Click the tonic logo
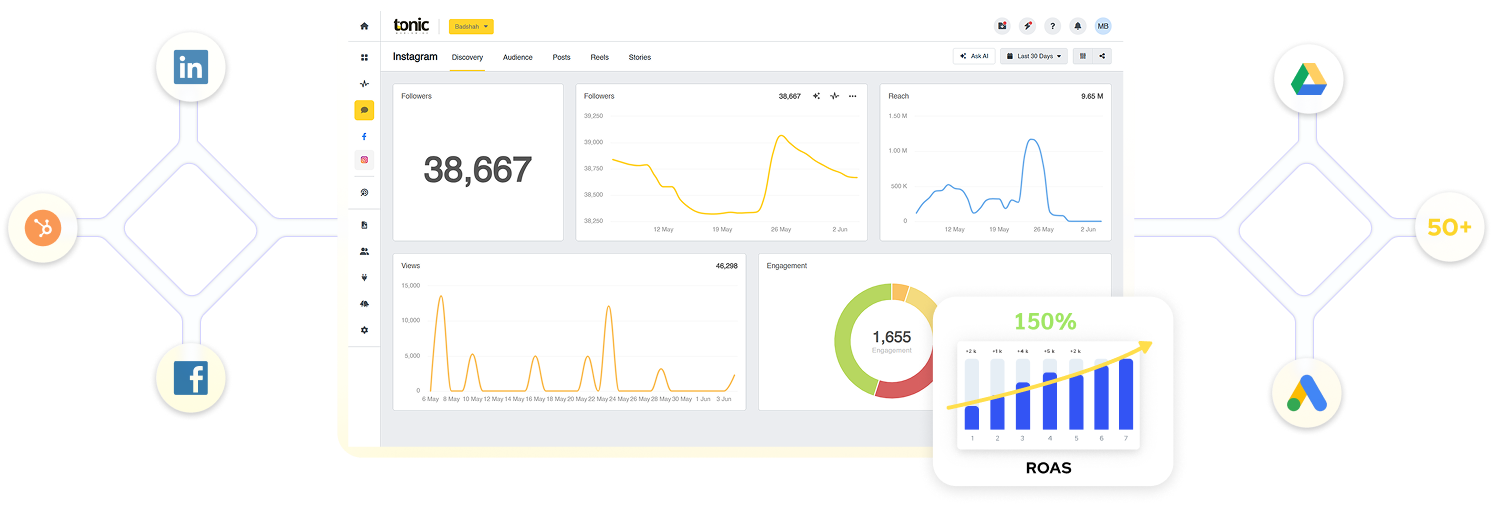1493x506 pixels. [x=411, y=26]
